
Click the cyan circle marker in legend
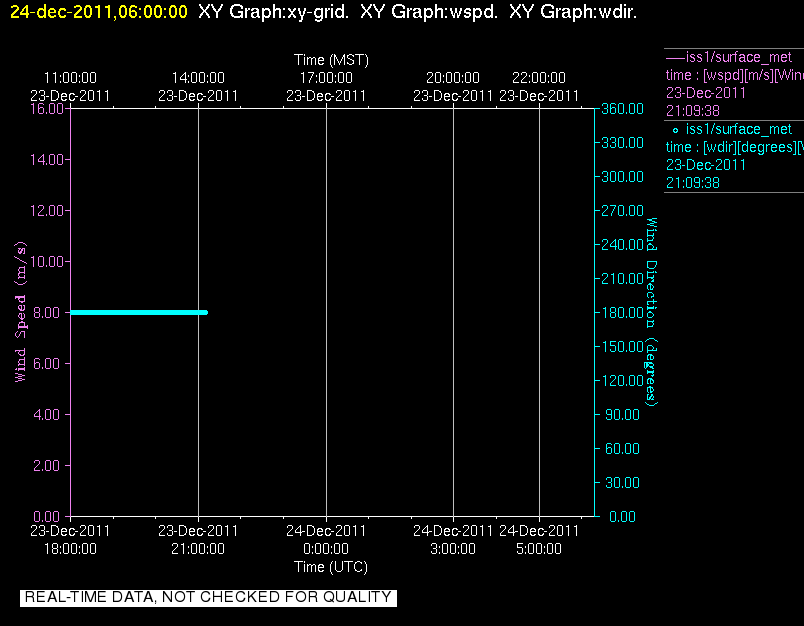tap(675, 131)
